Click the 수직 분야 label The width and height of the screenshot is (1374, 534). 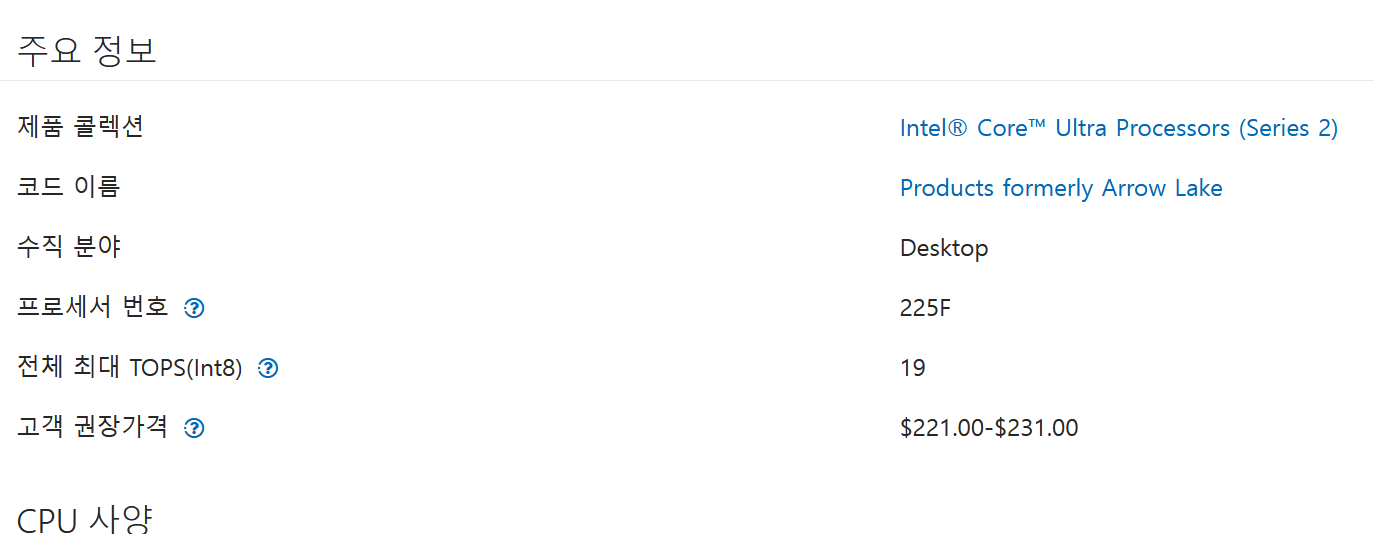(x=69, y=247)
